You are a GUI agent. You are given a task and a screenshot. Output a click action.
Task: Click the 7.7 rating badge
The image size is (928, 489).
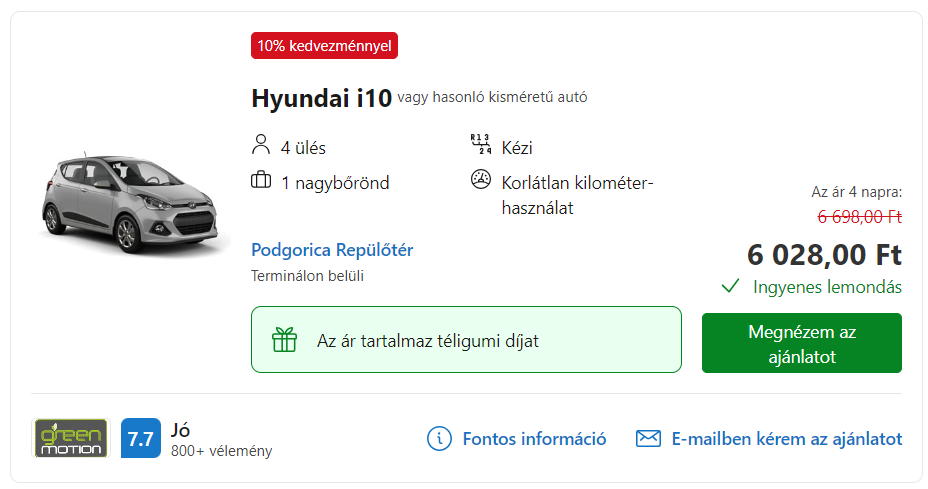tap(141, 438)
